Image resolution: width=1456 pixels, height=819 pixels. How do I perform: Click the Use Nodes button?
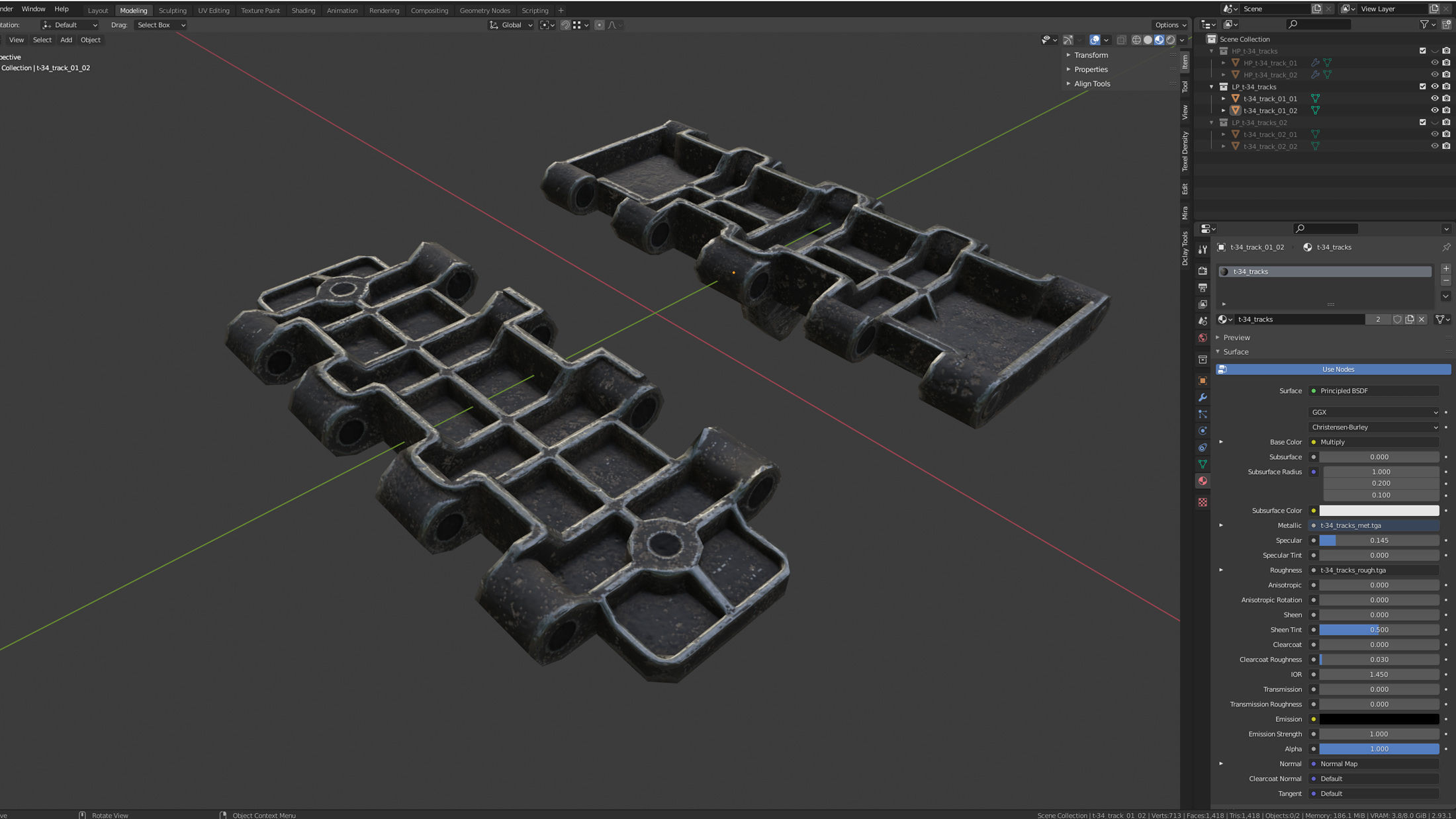tap(1338, 369)
